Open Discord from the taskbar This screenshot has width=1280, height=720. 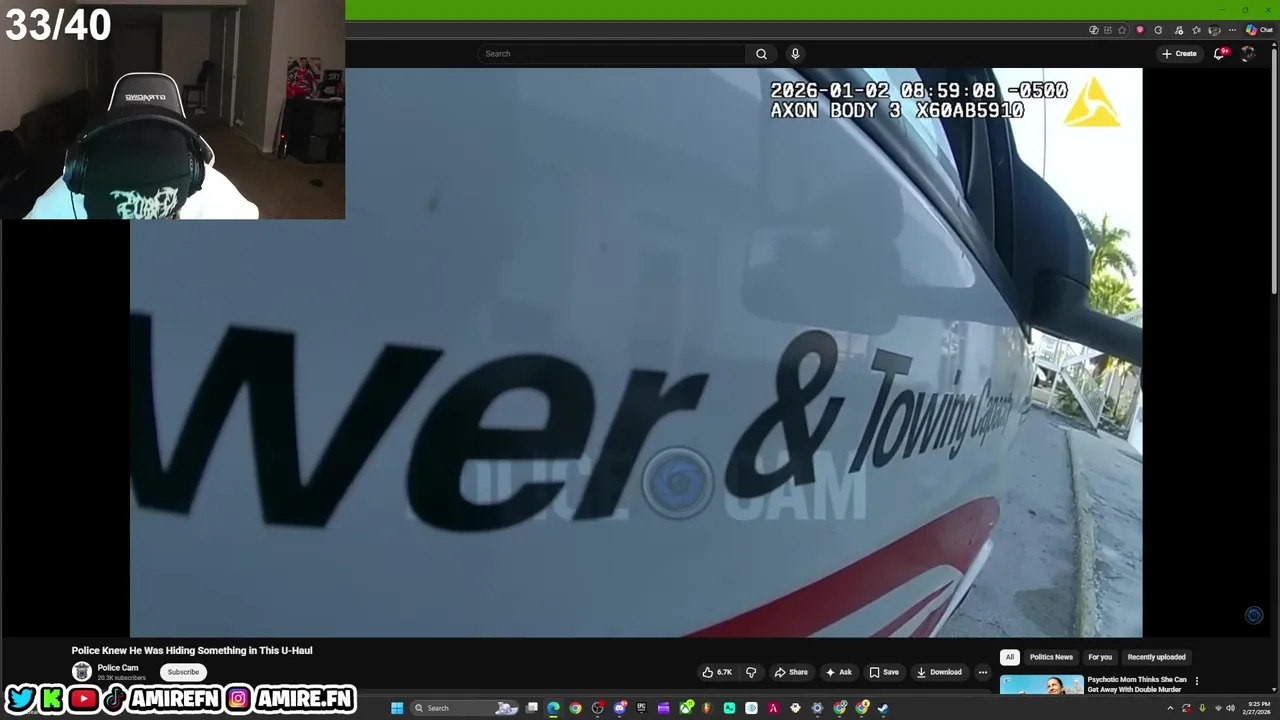(x=620, y=708)
